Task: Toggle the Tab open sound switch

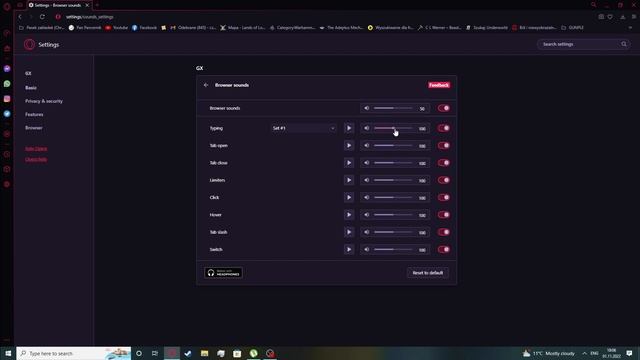Action: pos(444,146)
